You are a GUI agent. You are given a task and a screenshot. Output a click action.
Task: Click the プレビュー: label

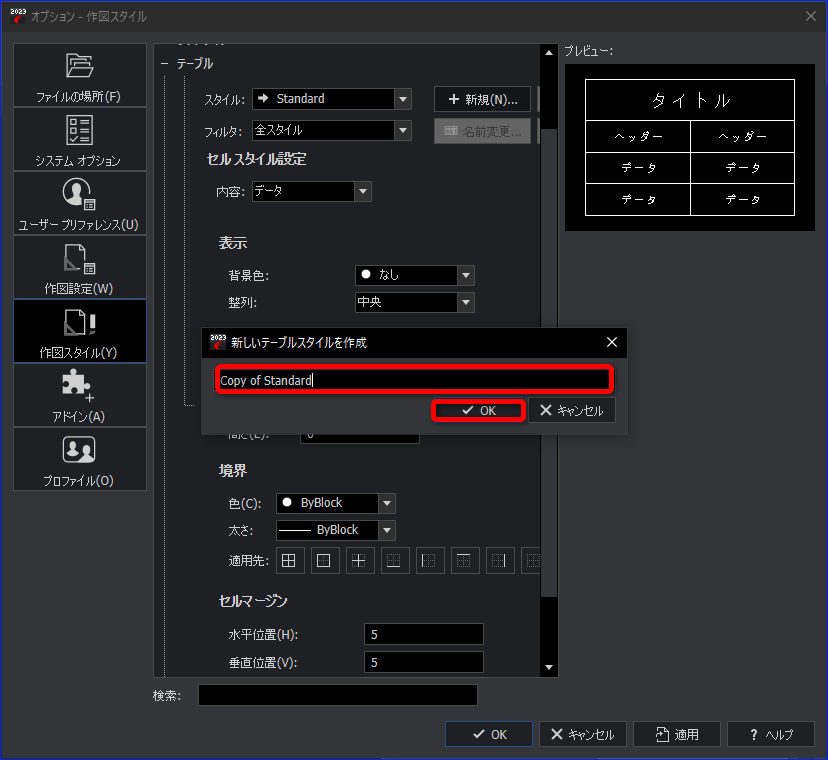[589, 51]
